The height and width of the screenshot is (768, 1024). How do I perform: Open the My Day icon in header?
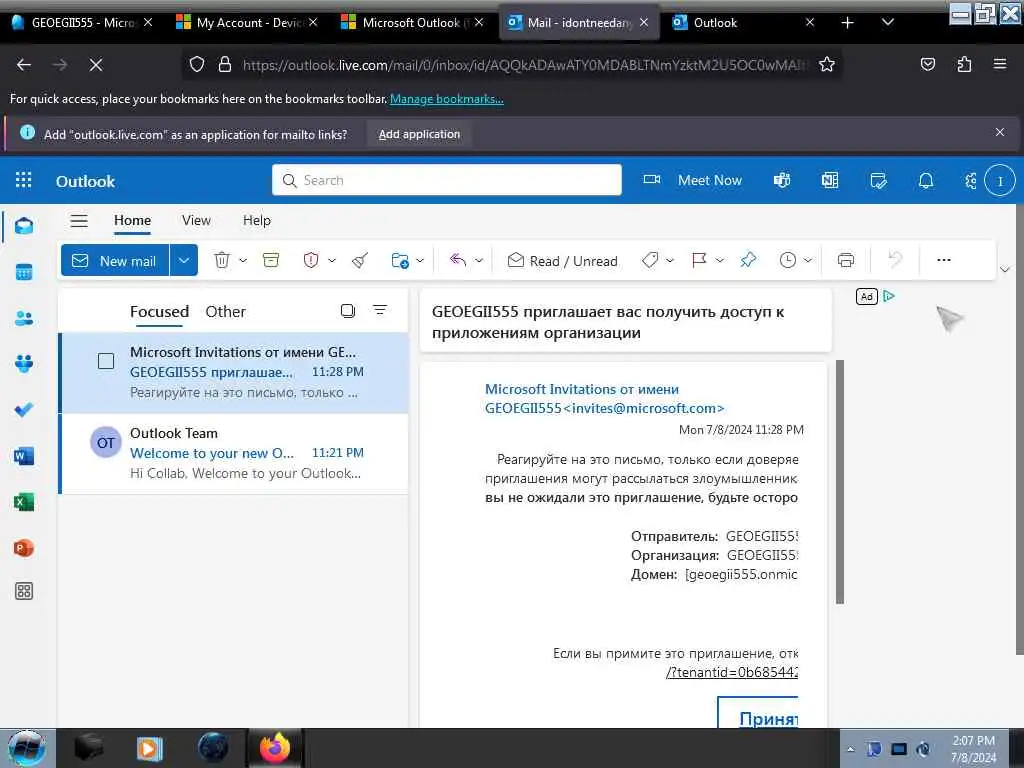point(878,180)
